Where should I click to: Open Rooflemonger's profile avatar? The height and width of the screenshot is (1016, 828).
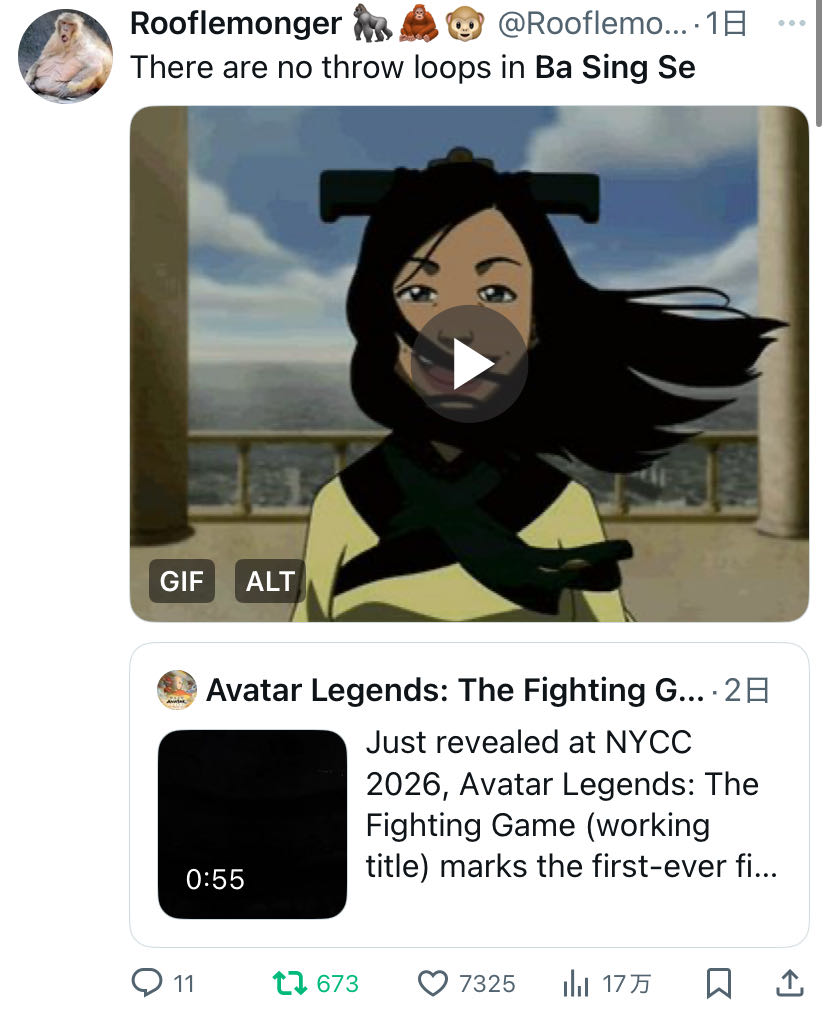coord(65,56)
